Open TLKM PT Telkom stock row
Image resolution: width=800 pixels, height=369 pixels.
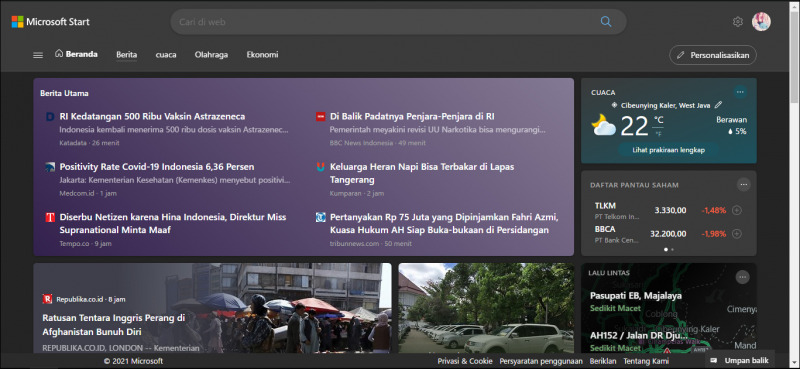point(668,210)
